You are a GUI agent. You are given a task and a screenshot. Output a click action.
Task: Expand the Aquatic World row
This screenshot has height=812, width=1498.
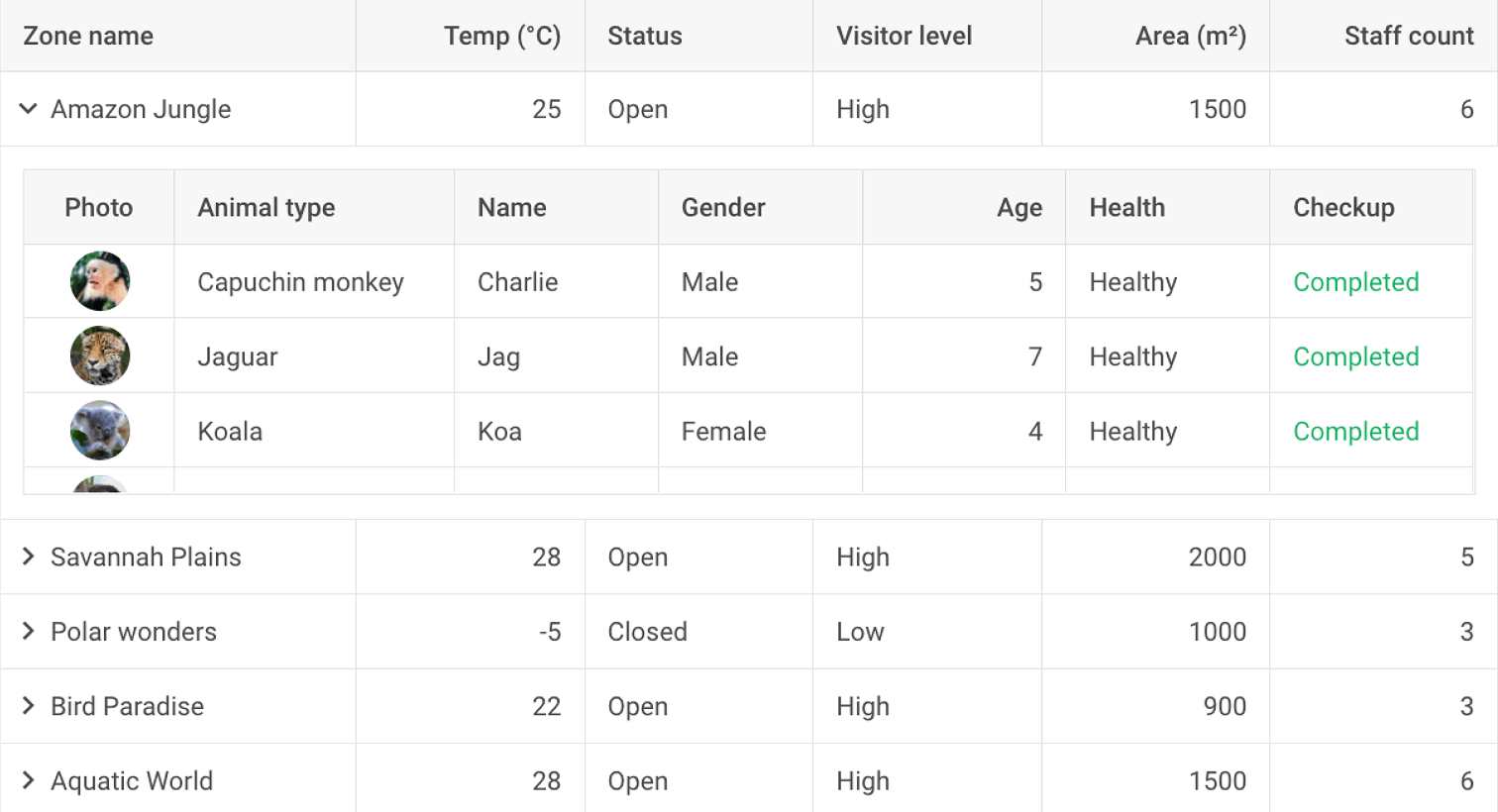(29, 780)
